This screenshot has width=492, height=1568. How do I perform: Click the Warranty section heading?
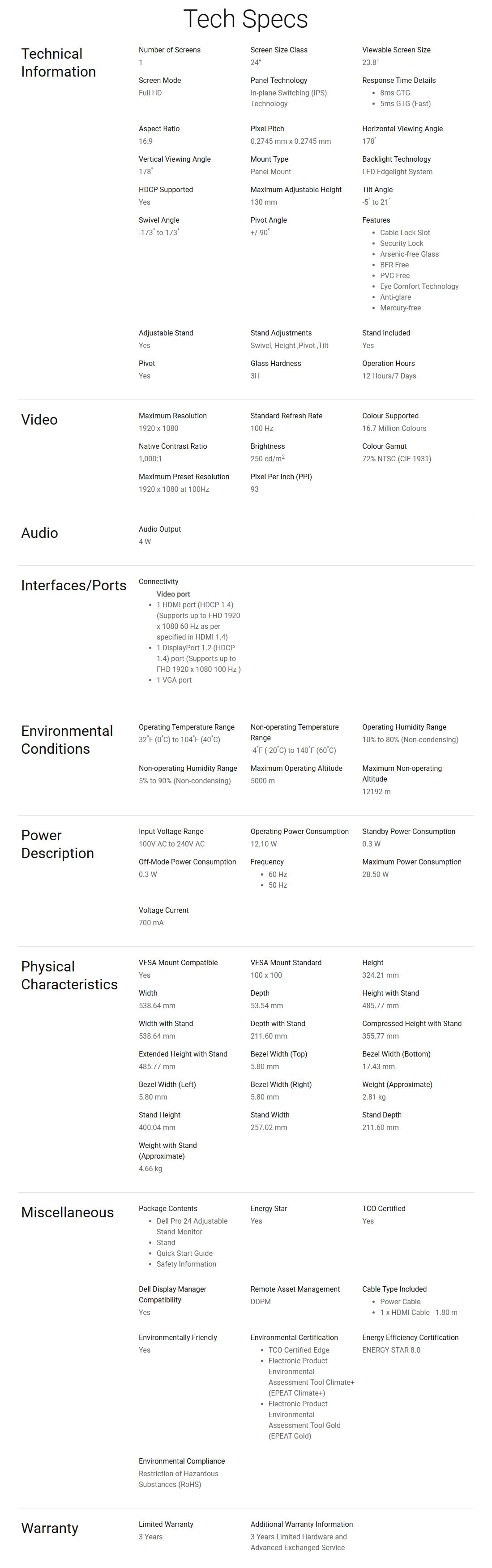(50, 1528)
